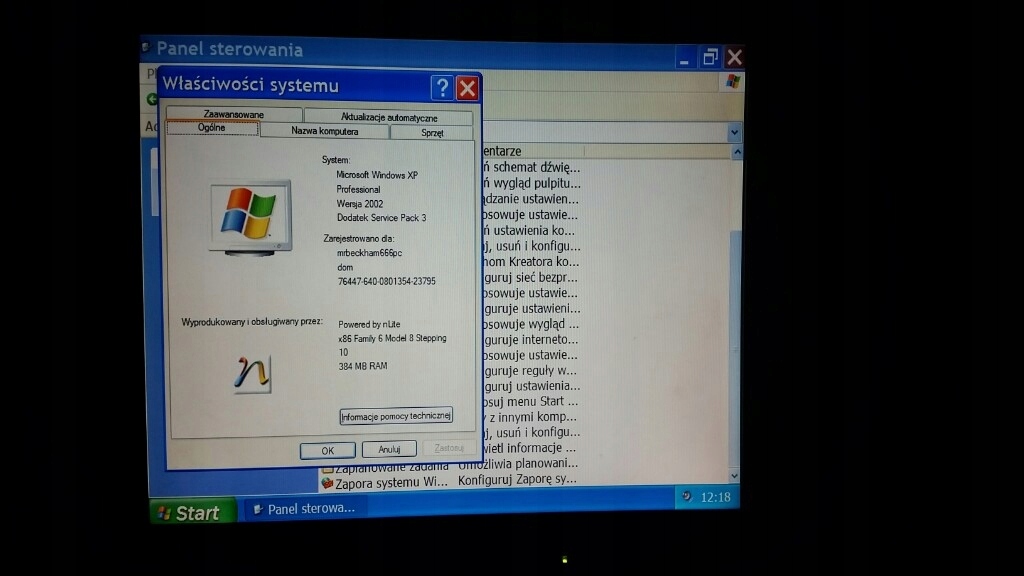1024x576 pixels.
Task: Open the Sprzęt tab
Action: coord(432,133)
